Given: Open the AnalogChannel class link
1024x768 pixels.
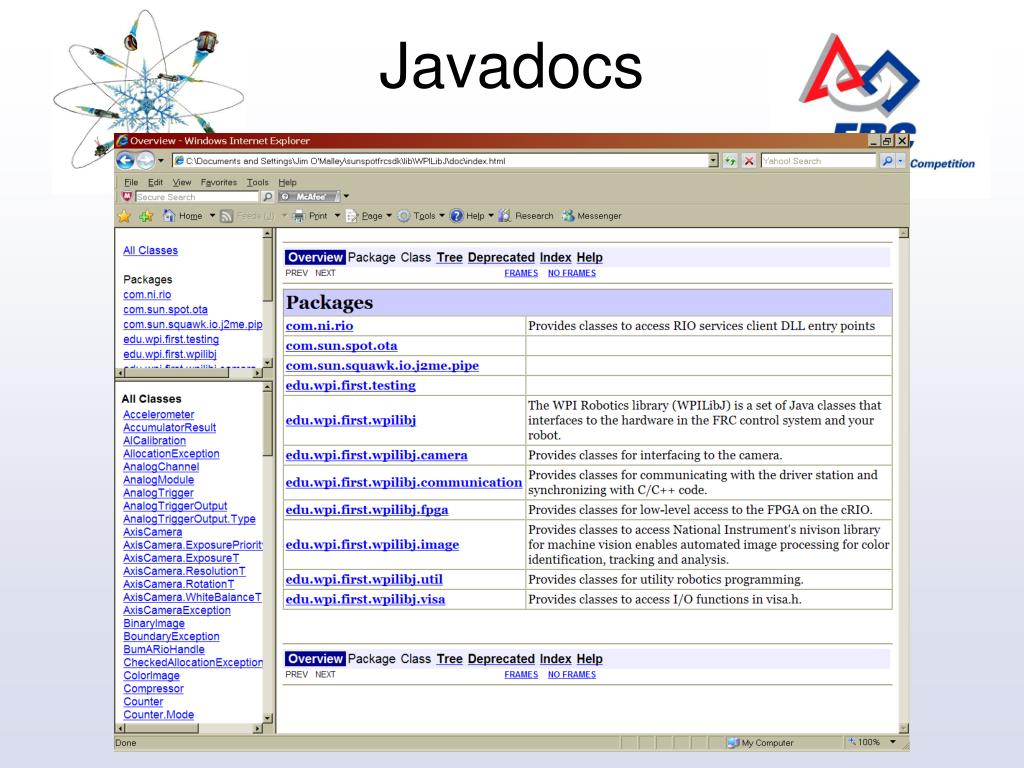Looking at the screenshot, I should click(161, 467).
